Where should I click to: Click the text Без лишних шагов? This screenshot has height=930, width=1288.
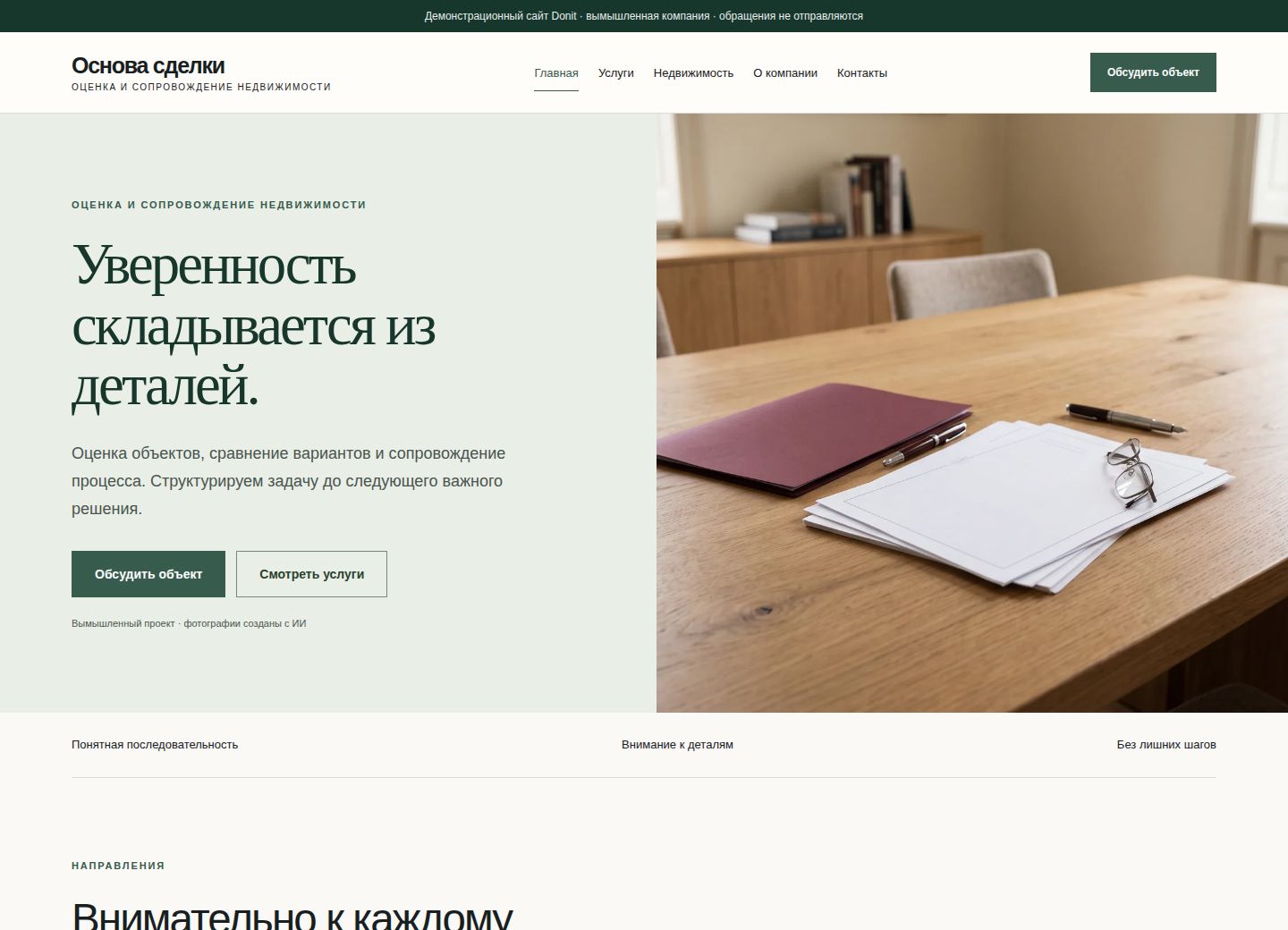point(1166,745)
